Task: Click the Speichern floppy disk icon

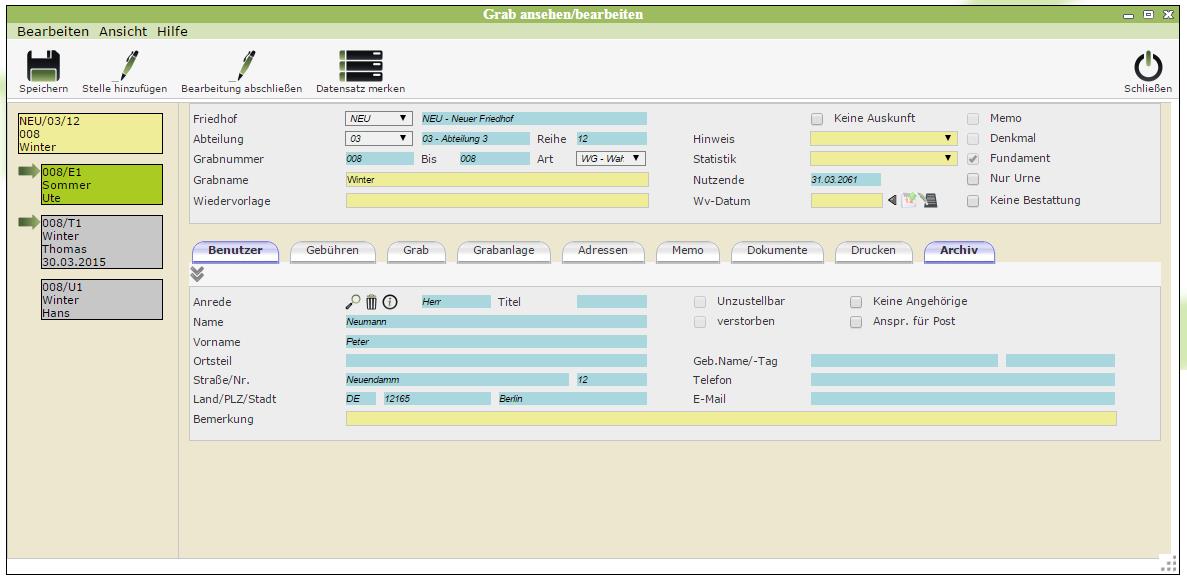Action: coord(43,66)
